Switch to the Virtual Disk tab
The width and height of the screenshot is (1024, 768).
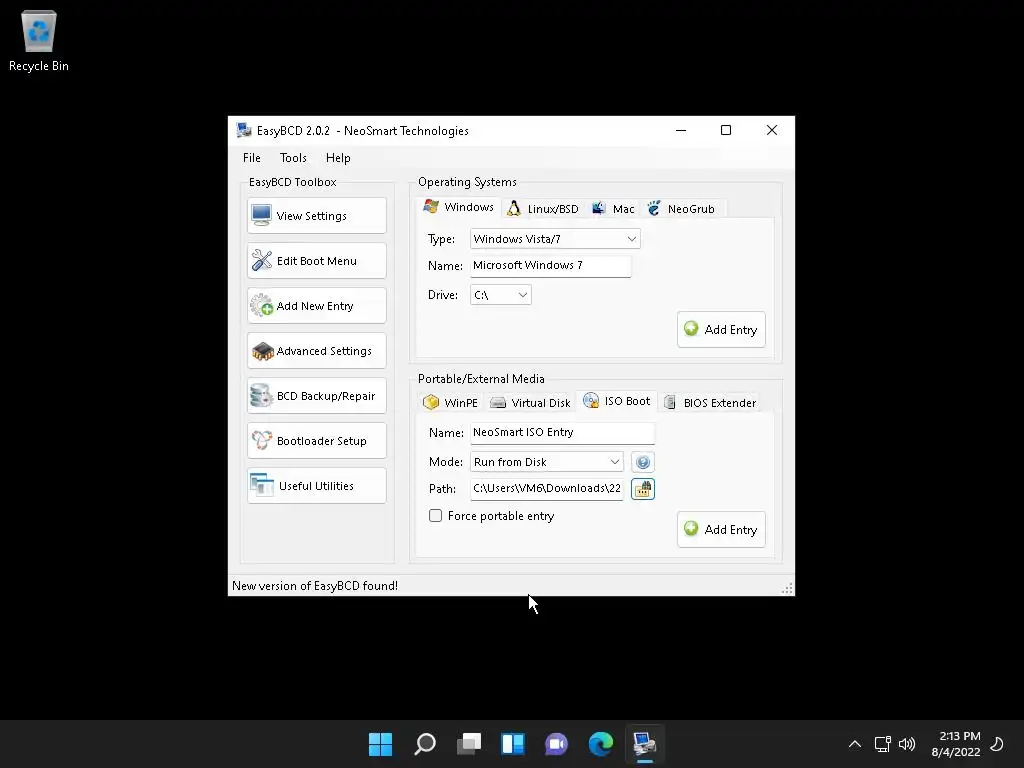coord(530,403)
